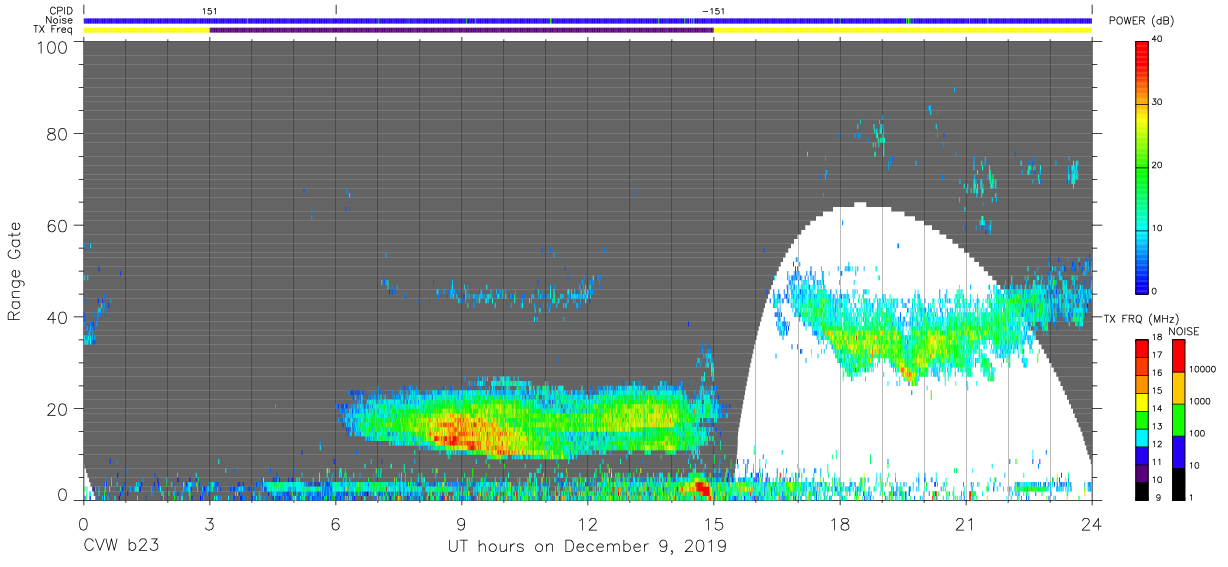Viewport: 1228px width, 567px height.
Task: Click the 3 hour tick on UT axis
Action: point(209,524)
